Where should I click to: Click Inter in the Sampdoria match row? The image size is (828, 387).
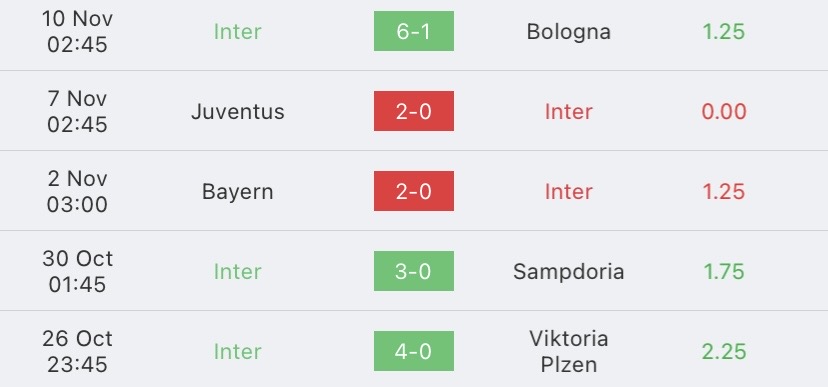coord(238,271)
